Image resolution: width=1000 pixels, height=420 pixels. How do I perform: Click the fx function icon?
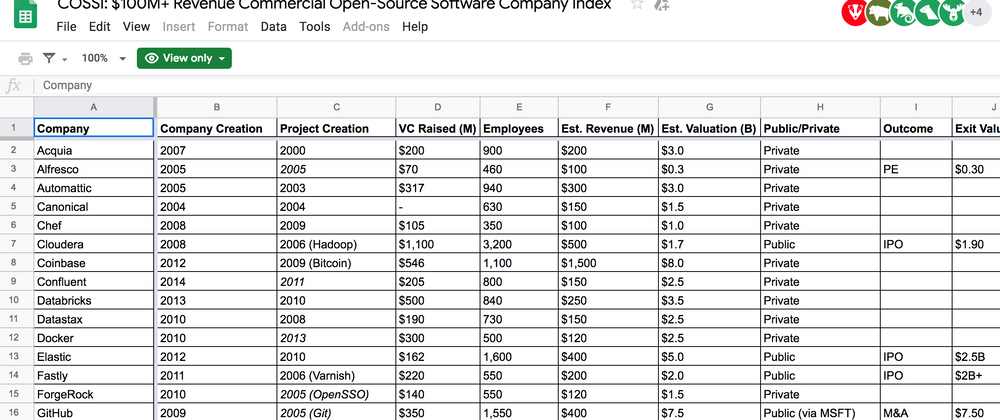point(13,85)
